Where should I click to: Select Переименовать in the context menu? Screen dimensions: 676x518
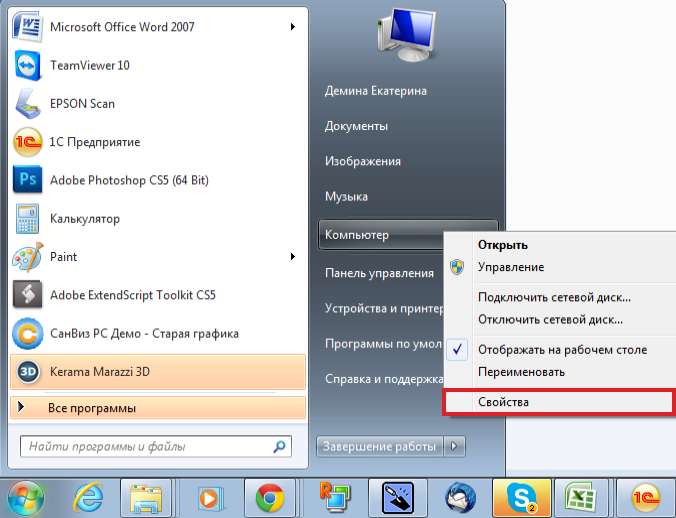click(x=521, y=372)
